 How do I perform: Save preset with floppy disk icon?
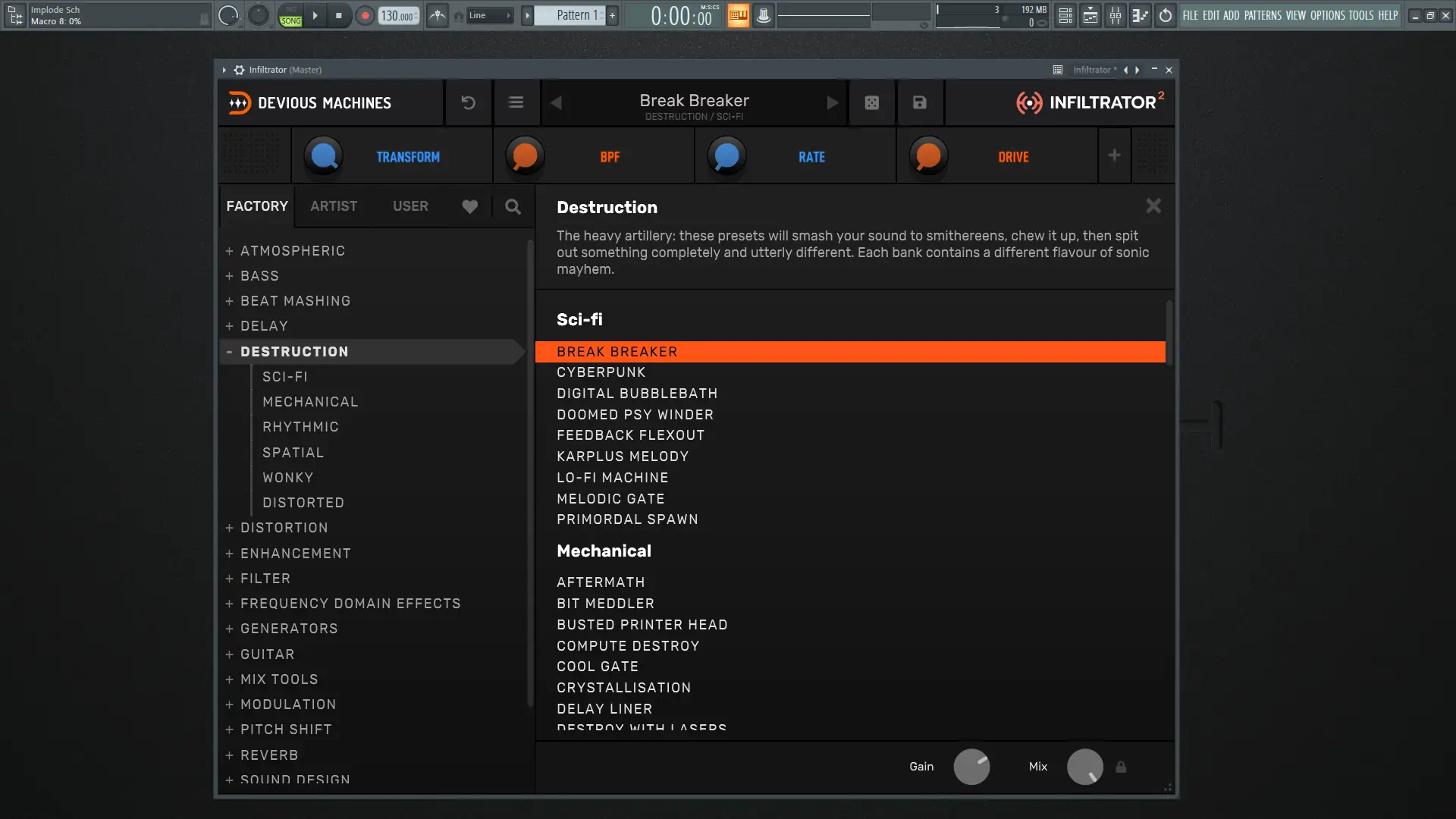[919, 102]
